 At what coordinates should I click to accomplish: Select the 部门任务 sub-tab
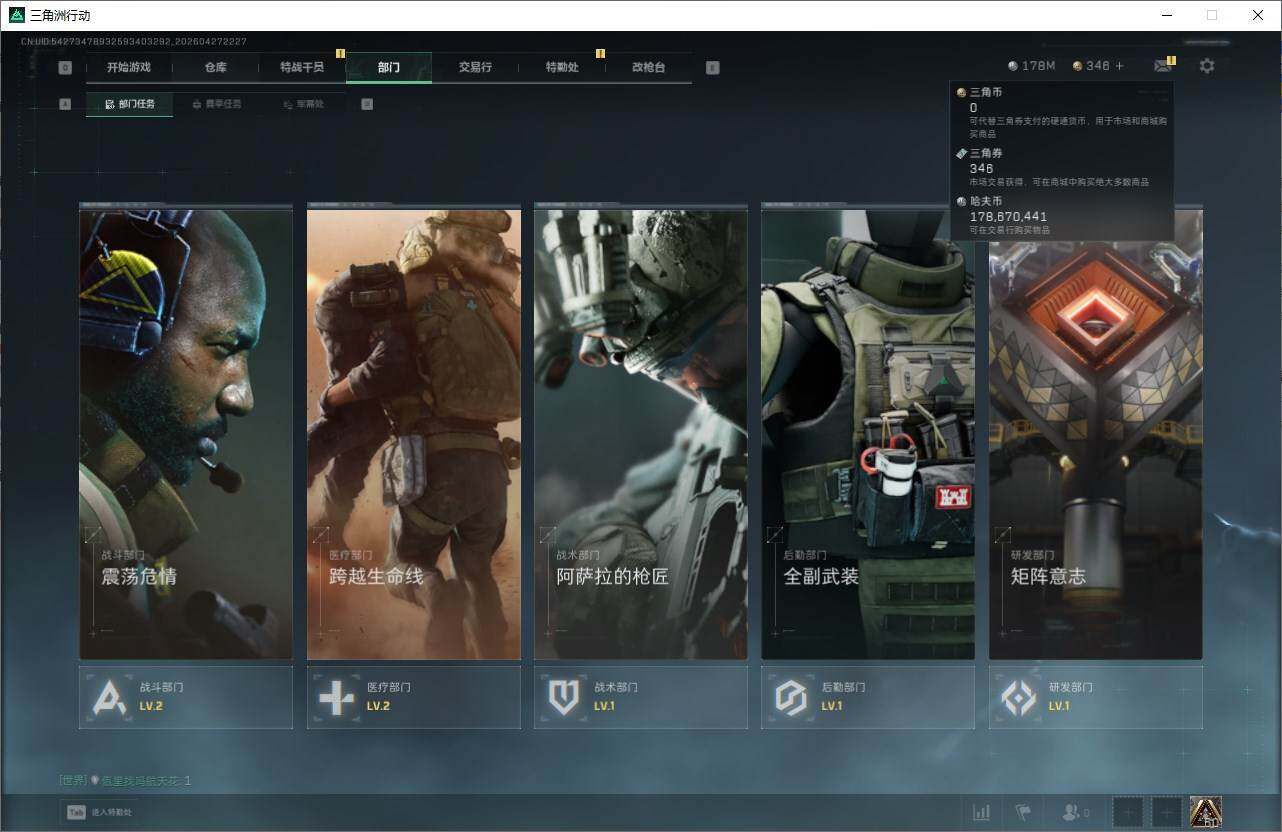[130, 104]
